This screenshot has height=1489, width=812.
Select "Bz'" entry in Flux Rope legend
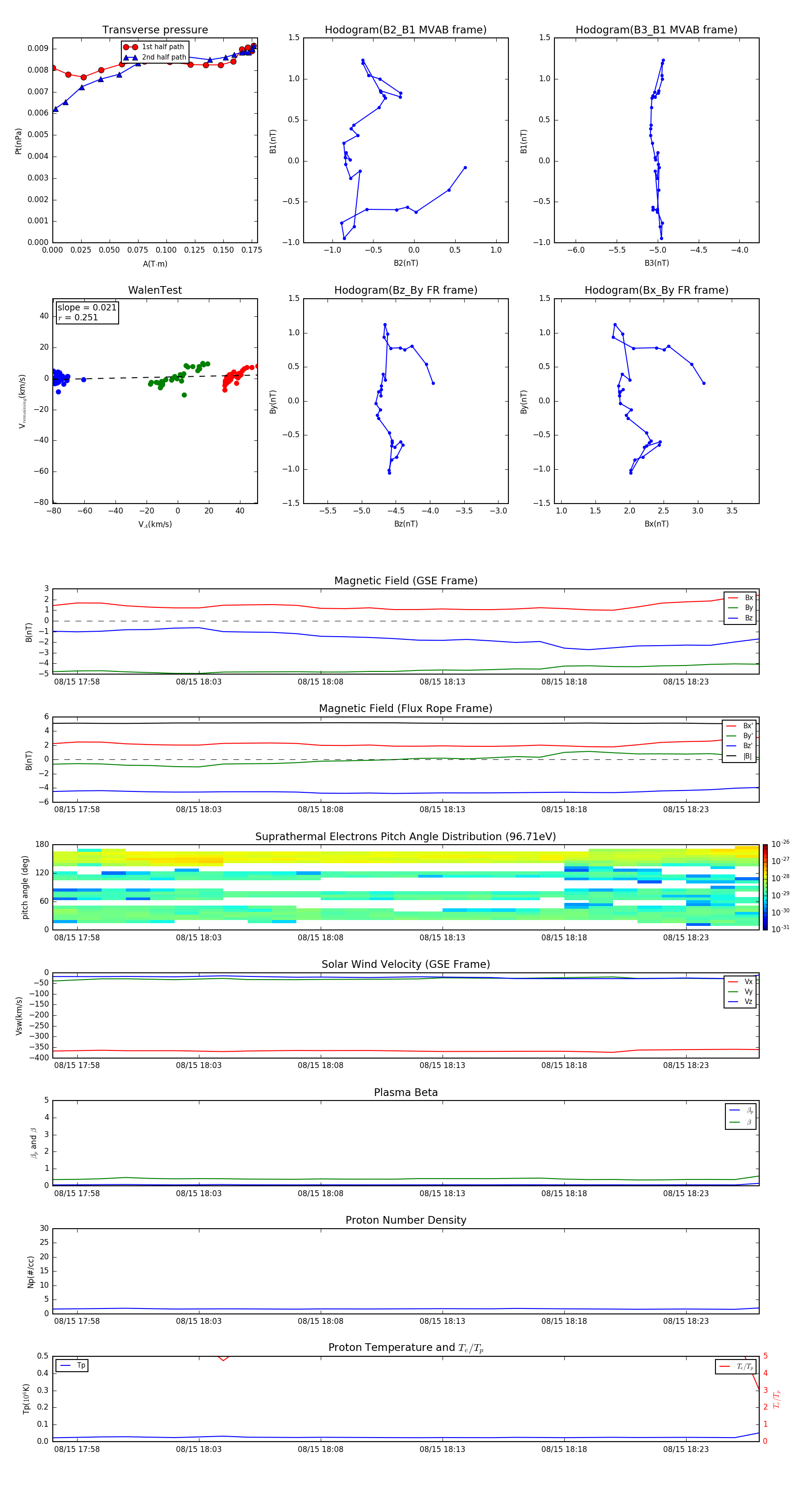click(740, 746)
